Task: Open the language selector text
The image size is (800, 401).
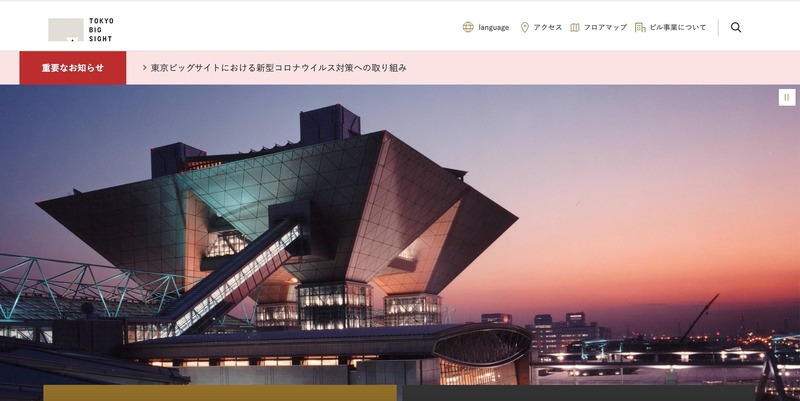Action: point(493,28)
